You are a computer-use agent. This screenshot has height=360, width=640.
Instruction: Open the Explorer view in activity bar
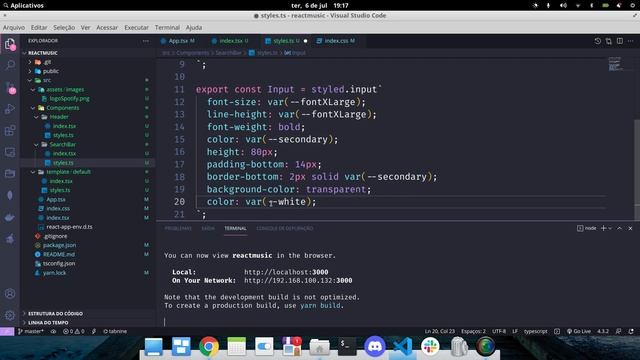tap(10, 44)
